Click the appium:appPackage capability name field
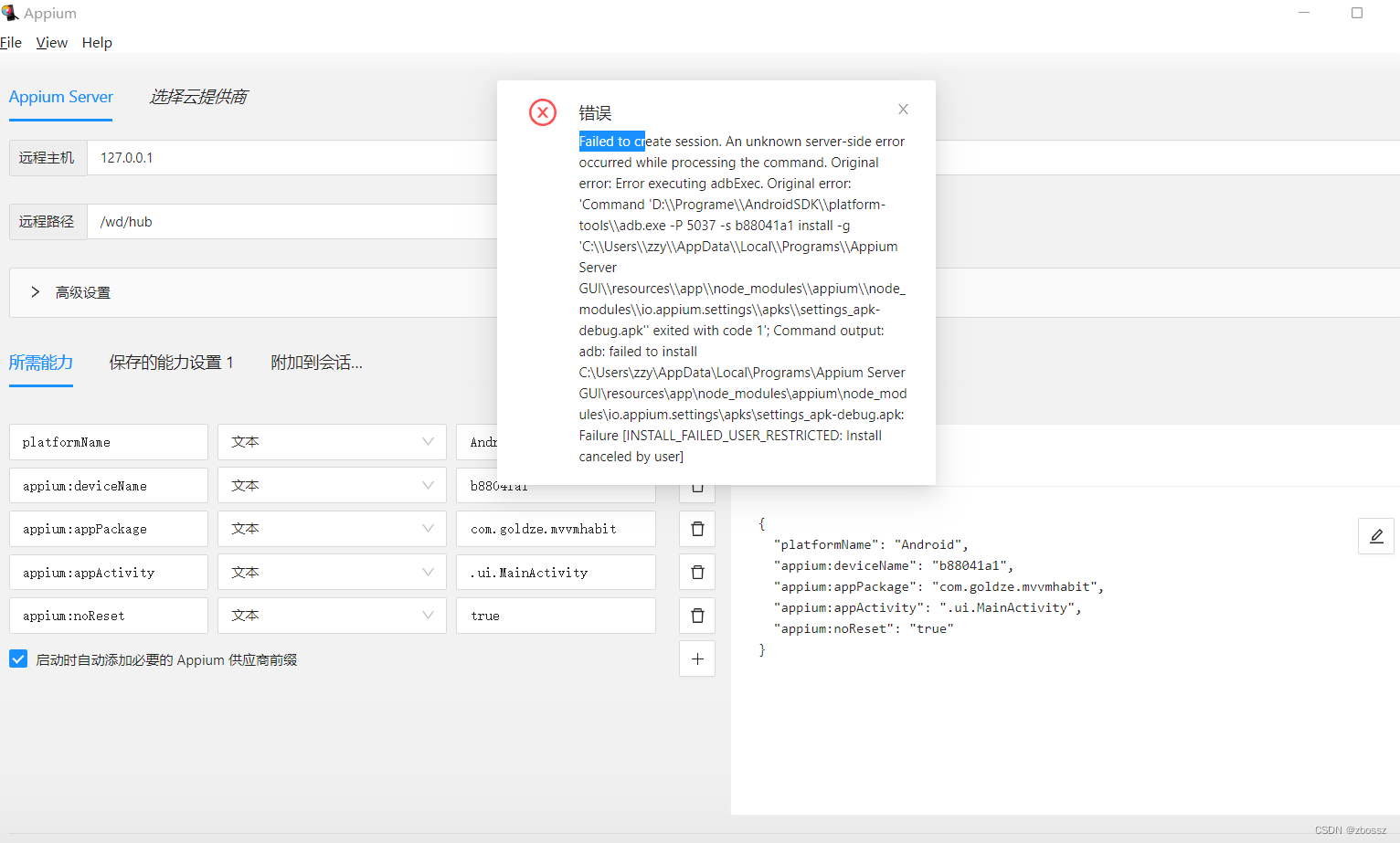 click(109, 529)
